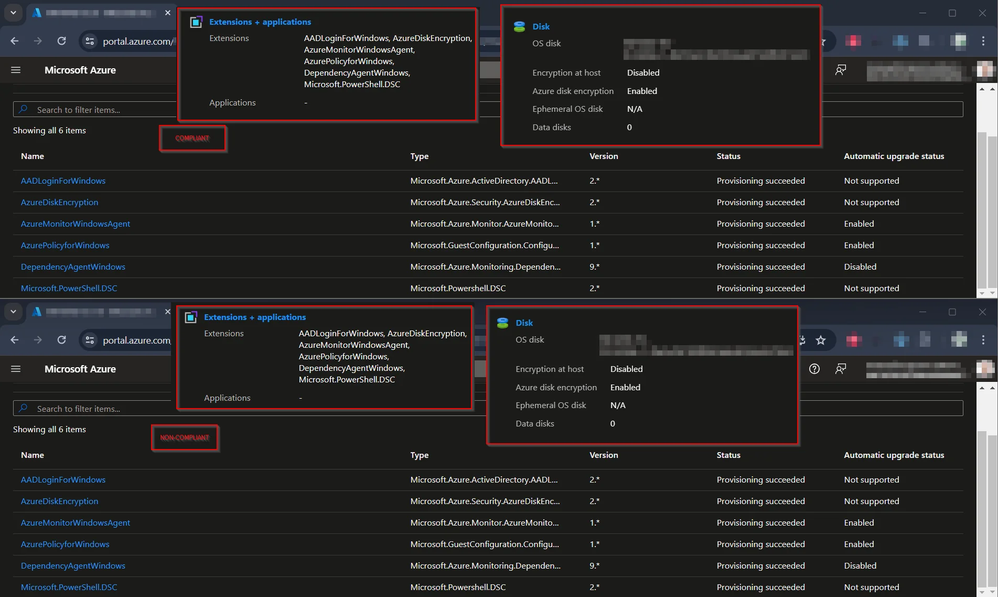View site information icon in top window
The image size is (998, 597).
90,41
